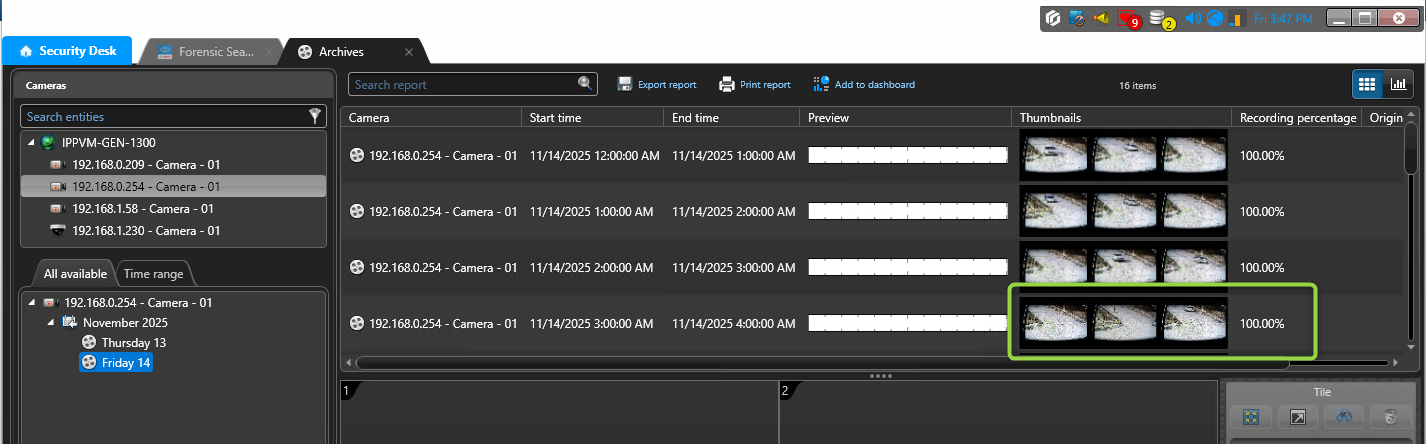1426x444 pixels.
Task: Click the entity search filter funnel icon
Action: click(x=315, y=116)
